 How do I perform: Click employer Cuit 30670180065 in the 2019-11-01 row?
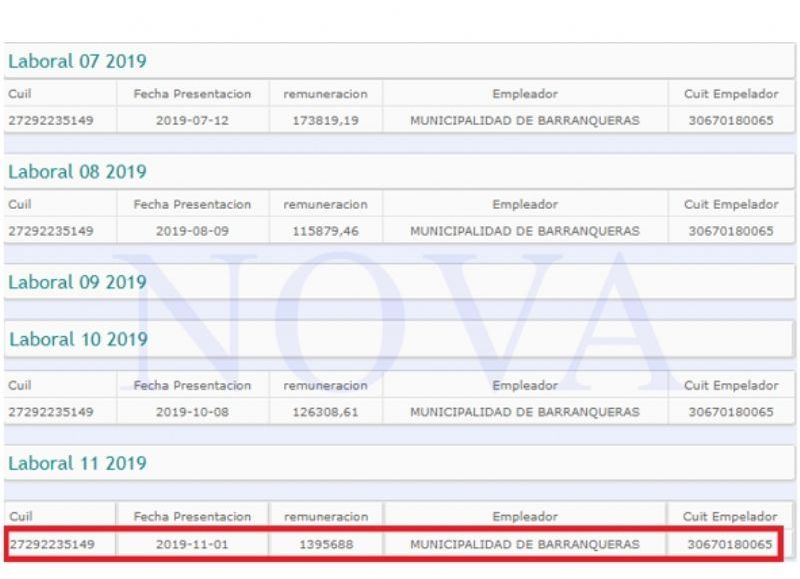point(730,544)
